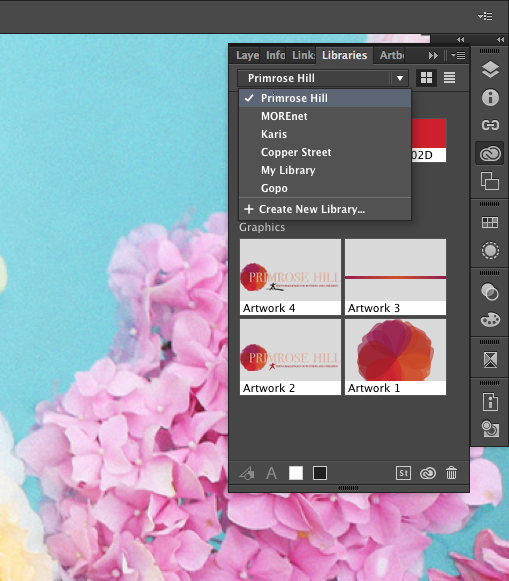Click the panel bottom resize grip

point(349,488)
